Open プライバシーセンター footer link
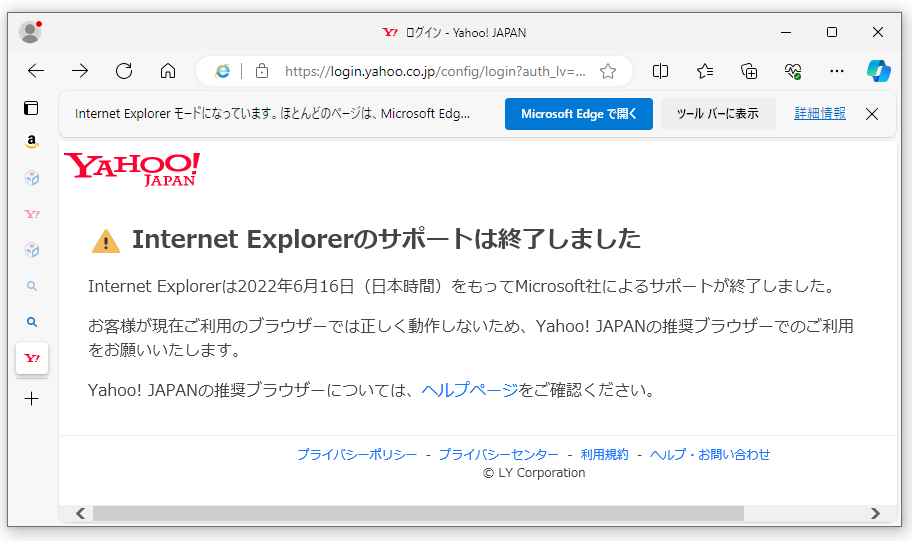This screenshot has width=912, height=541. click(x=498, y=454)
